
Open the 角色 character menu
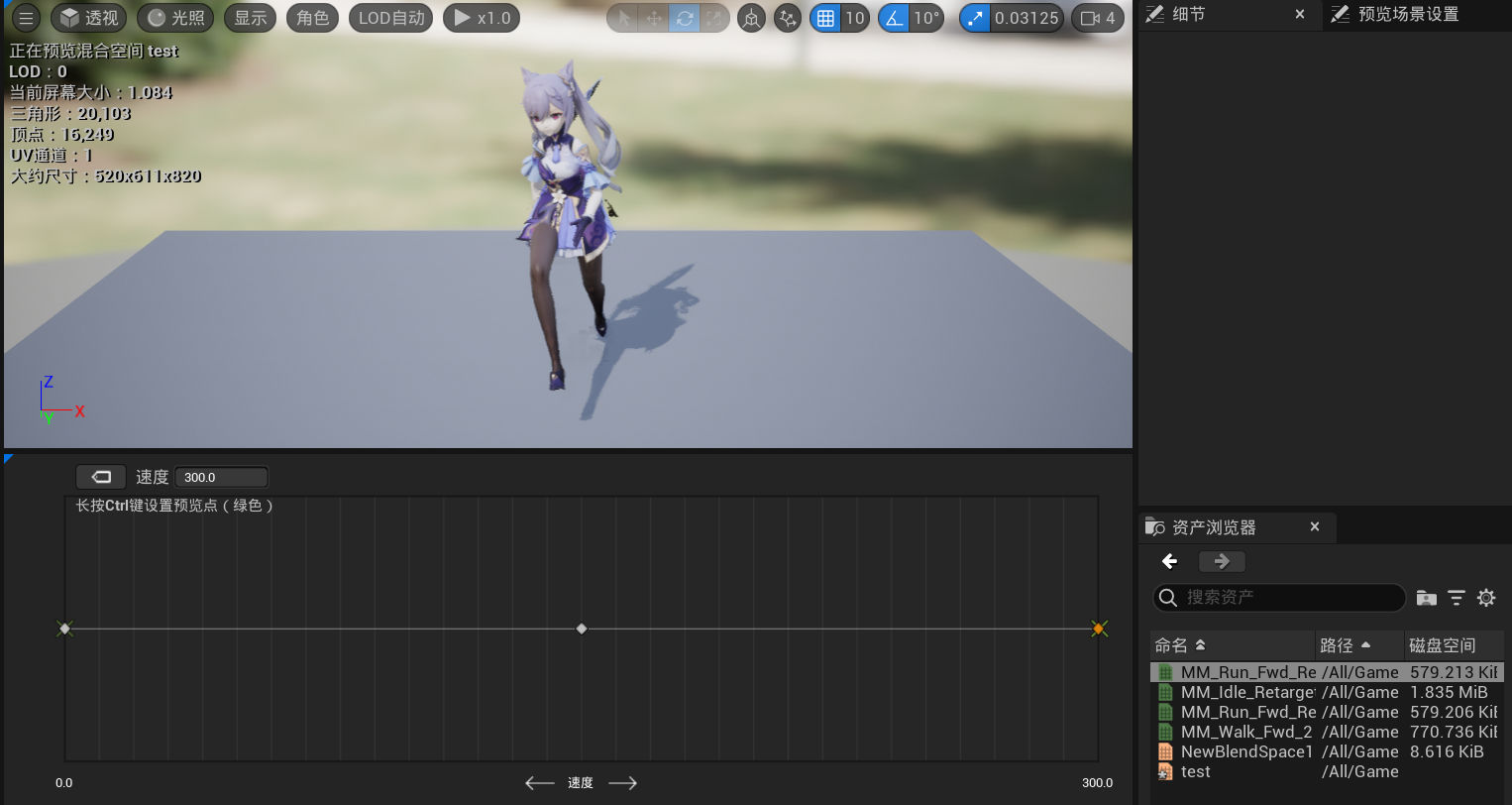313,18
